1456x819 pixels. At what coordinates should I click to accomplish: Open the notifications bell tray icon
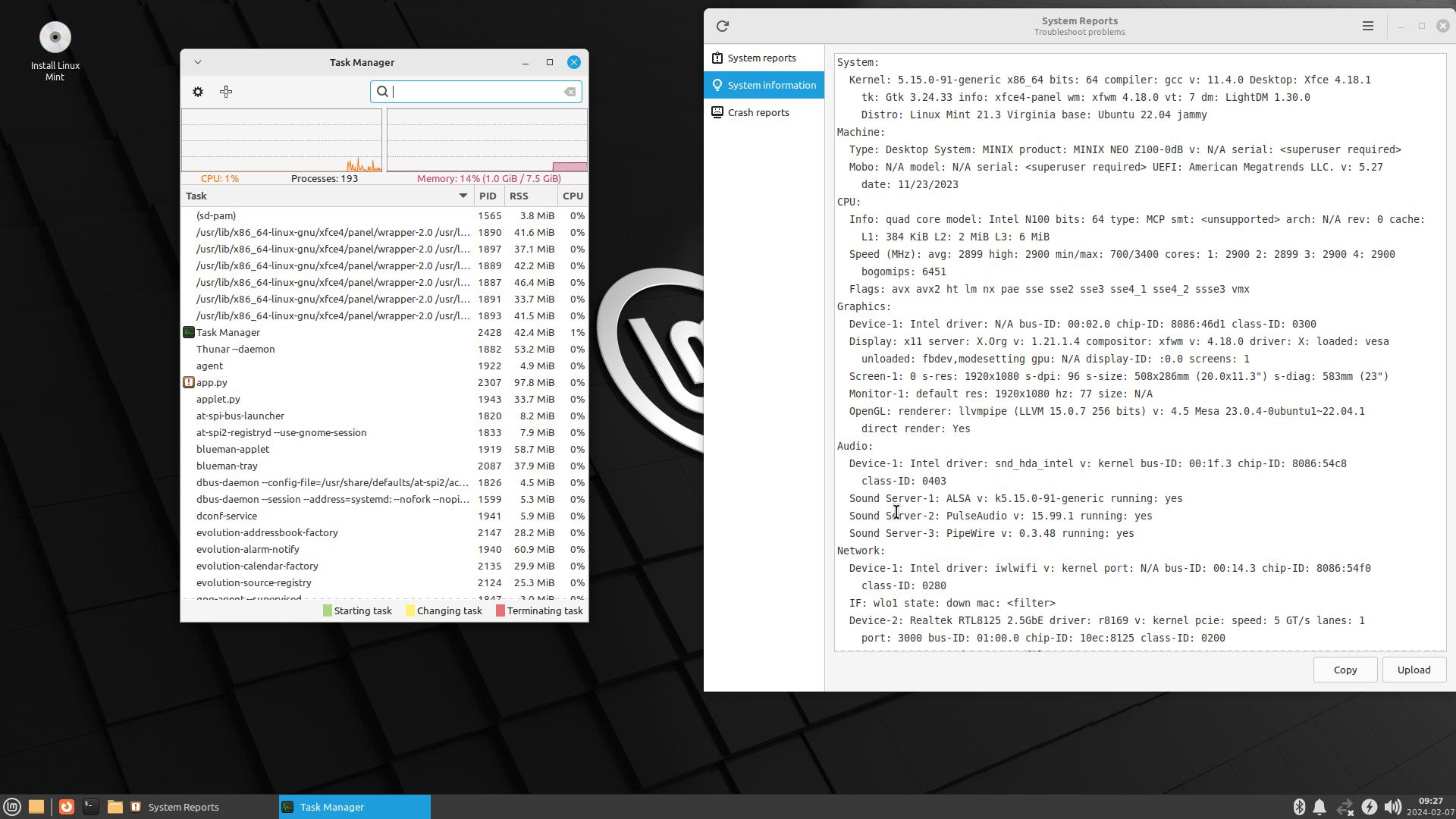pyautogui.click(x=1319, y=807)
